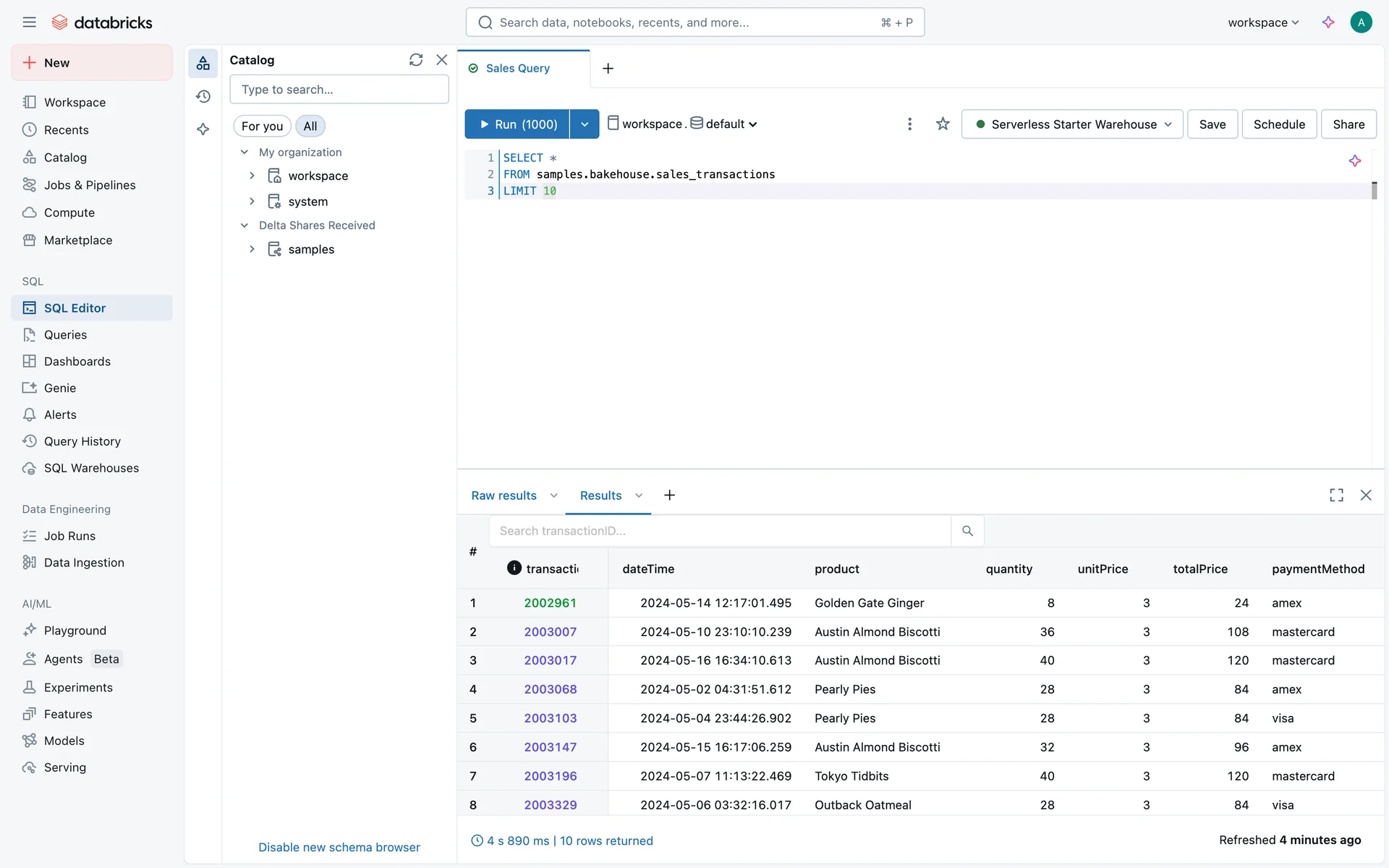Open the Run button dropdown arrow
This screenshot has height=868, width=1389.
(585, 124)
